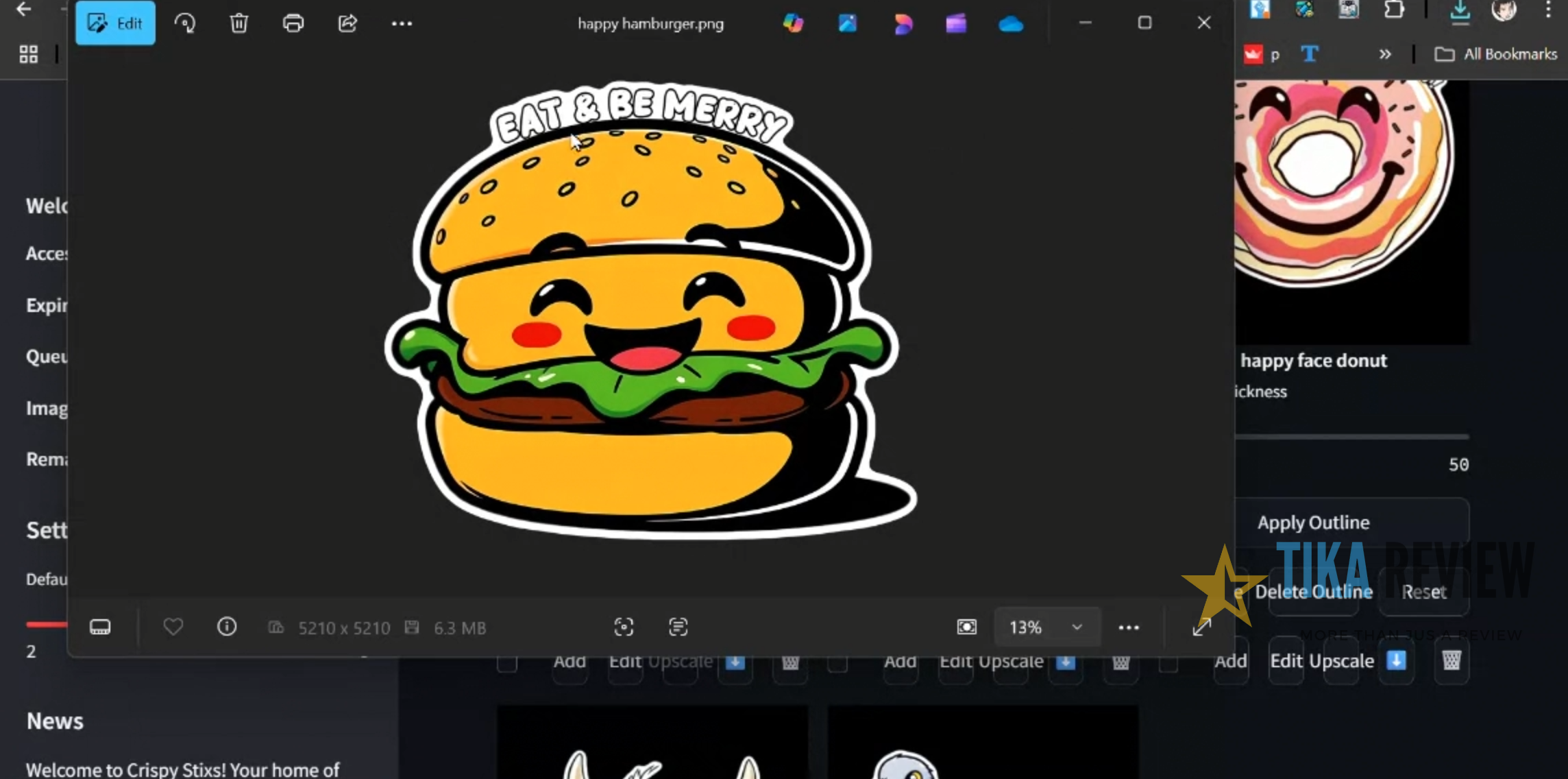Viewport: 1568px width, 779px height.
Task: Rotate the hamburger image
Action: pyautogui.click(x=185, y=23)
